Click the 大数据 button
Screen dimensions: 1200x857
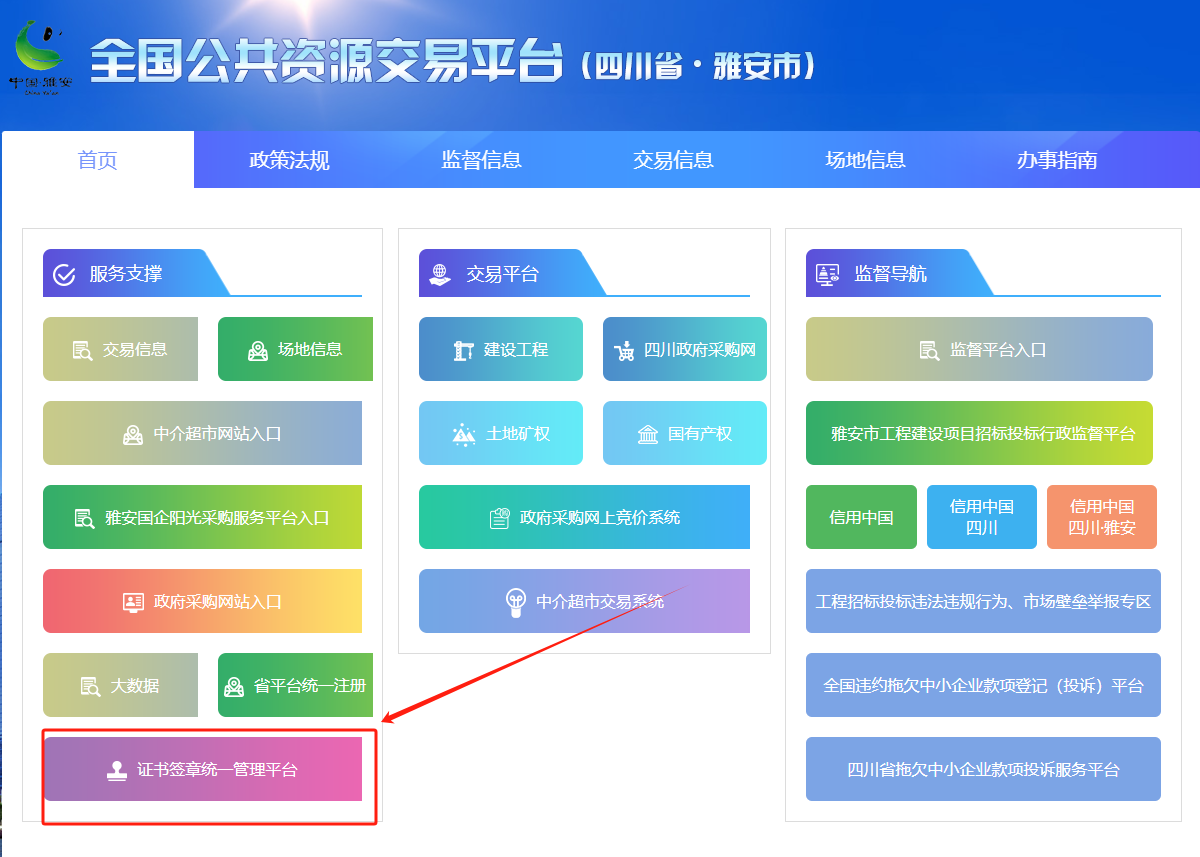click(x=120, y=686)
